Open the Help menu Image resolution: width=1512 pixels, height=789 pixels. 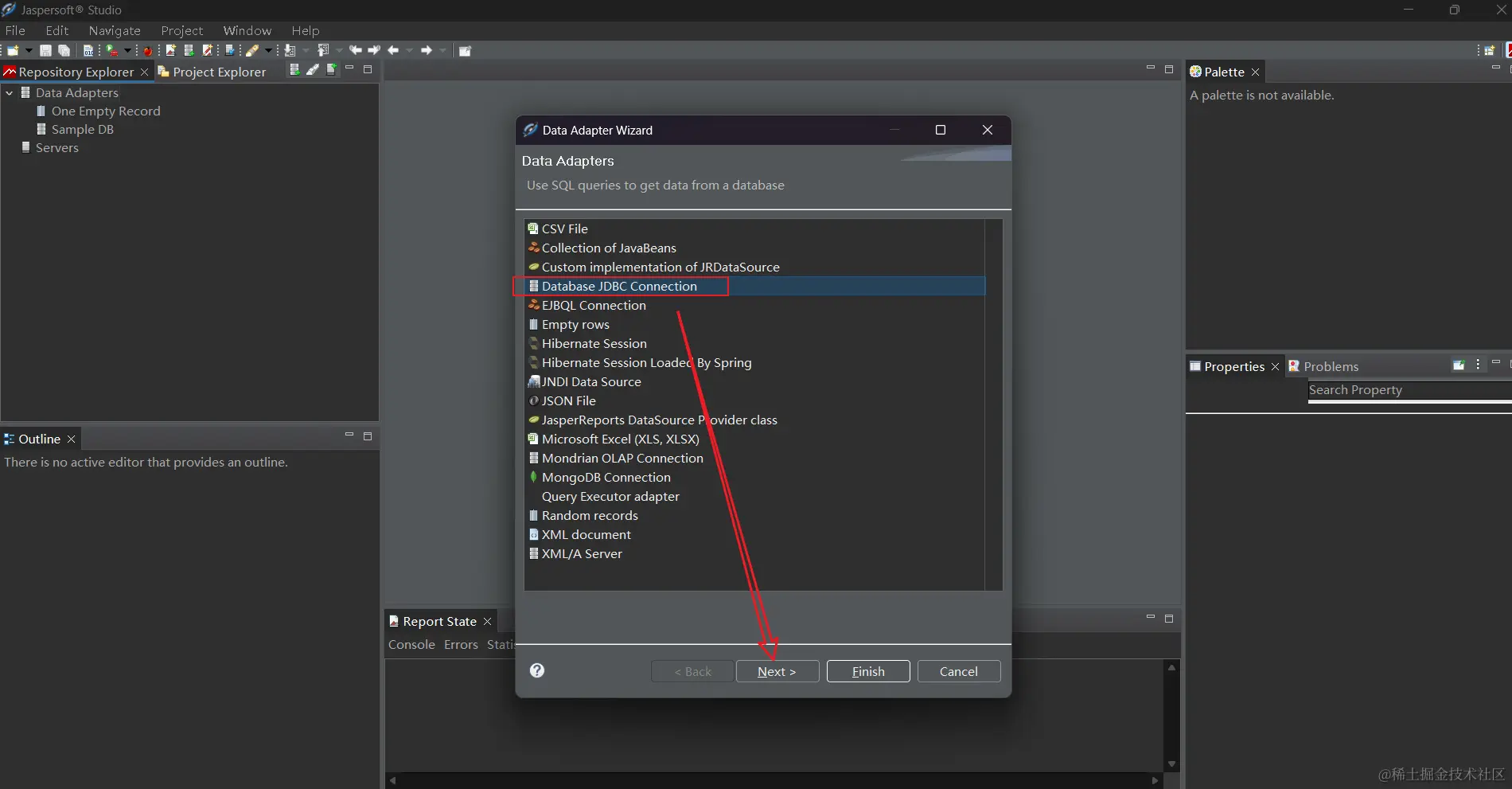tap(306, 30)
